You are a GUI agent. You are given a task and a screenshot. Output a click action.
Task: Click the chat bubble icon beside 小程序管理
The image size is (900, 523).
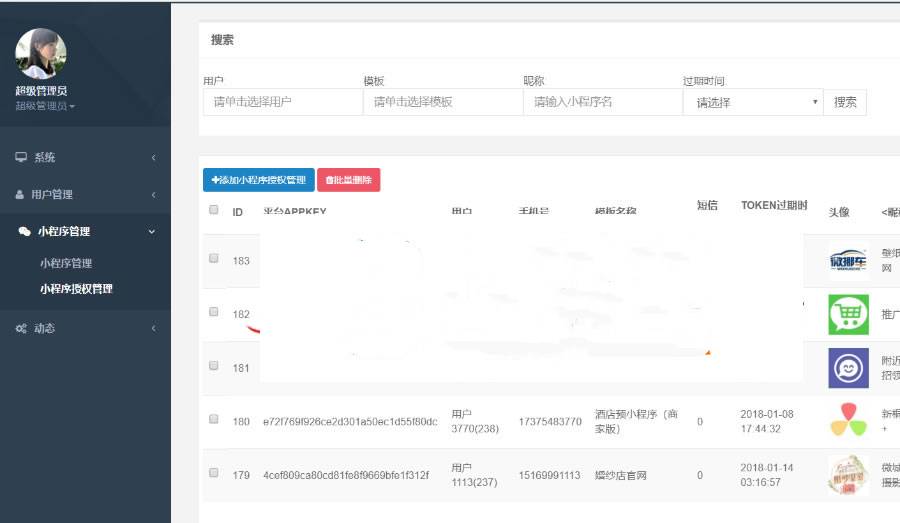pyautogui.click(x=24, y=231)
